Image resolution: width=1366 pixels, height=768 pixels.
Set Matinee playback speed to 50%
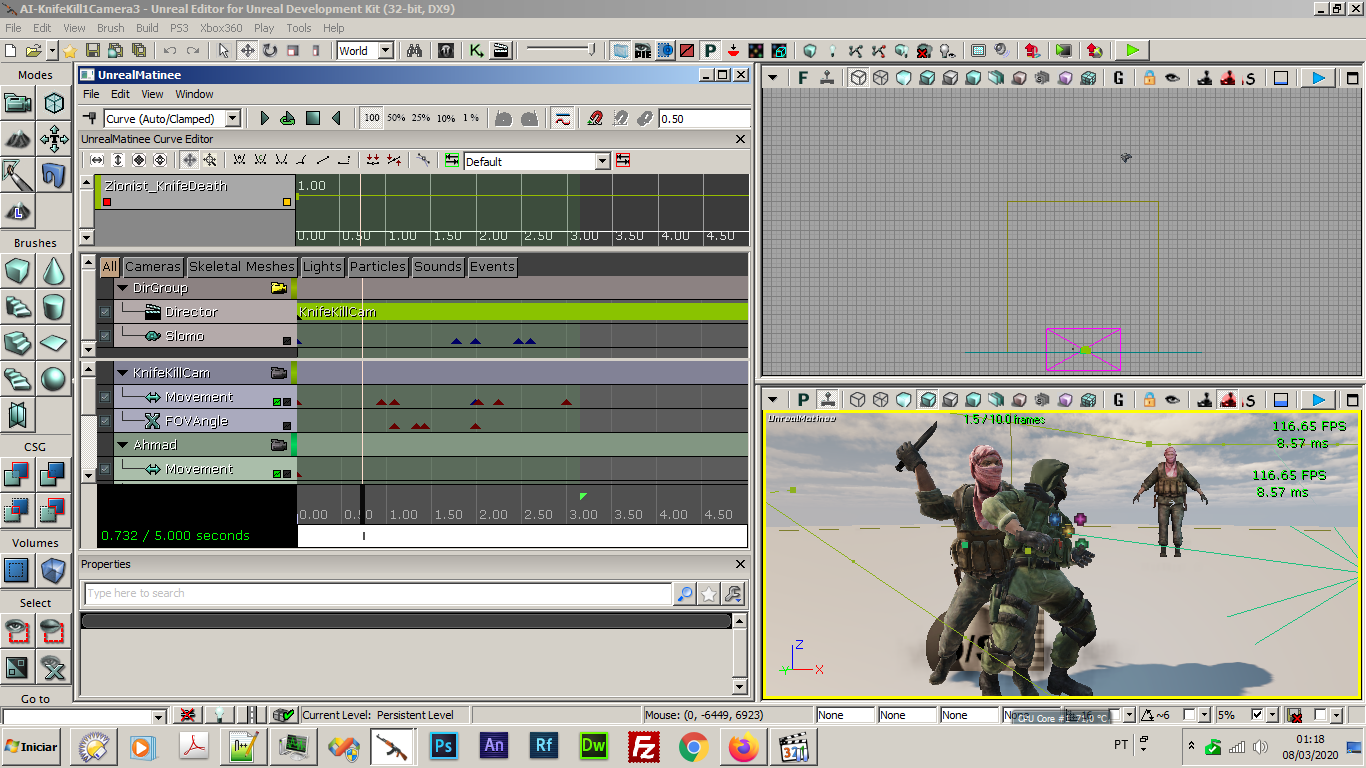pos(396,118)
